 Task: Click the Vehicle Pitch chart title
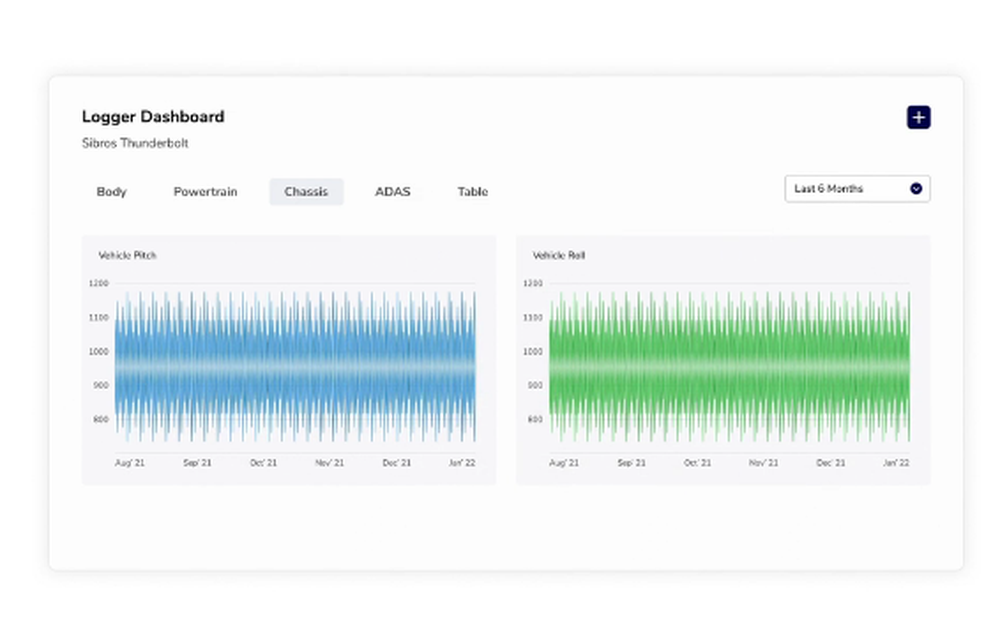pos(128,255)
